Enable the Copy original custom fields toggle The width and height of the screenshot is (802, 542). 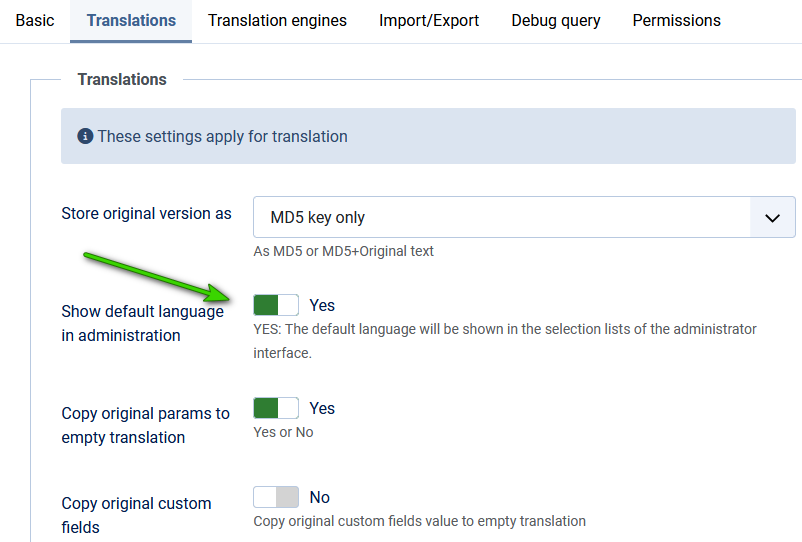[276, 497]
